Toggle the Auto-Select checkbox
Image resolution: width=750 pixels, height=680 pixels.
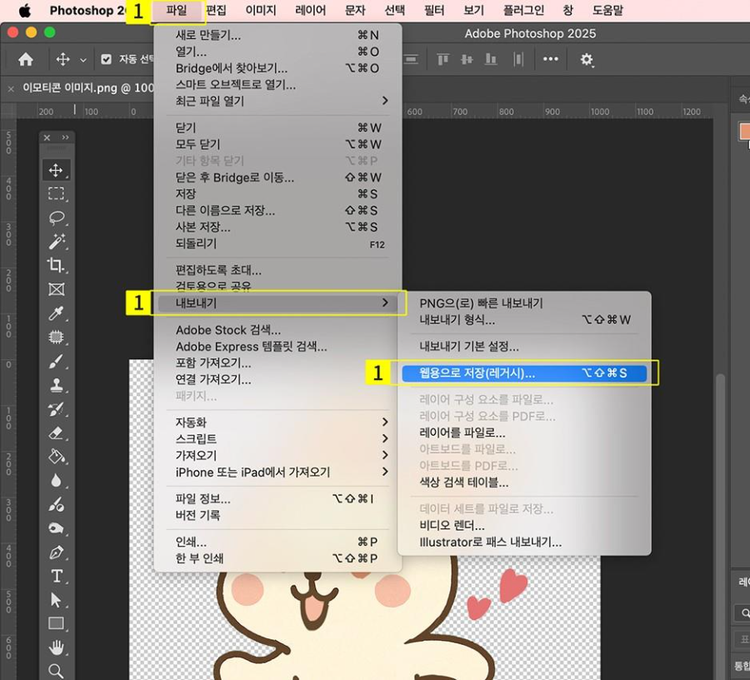click(106, 59)
